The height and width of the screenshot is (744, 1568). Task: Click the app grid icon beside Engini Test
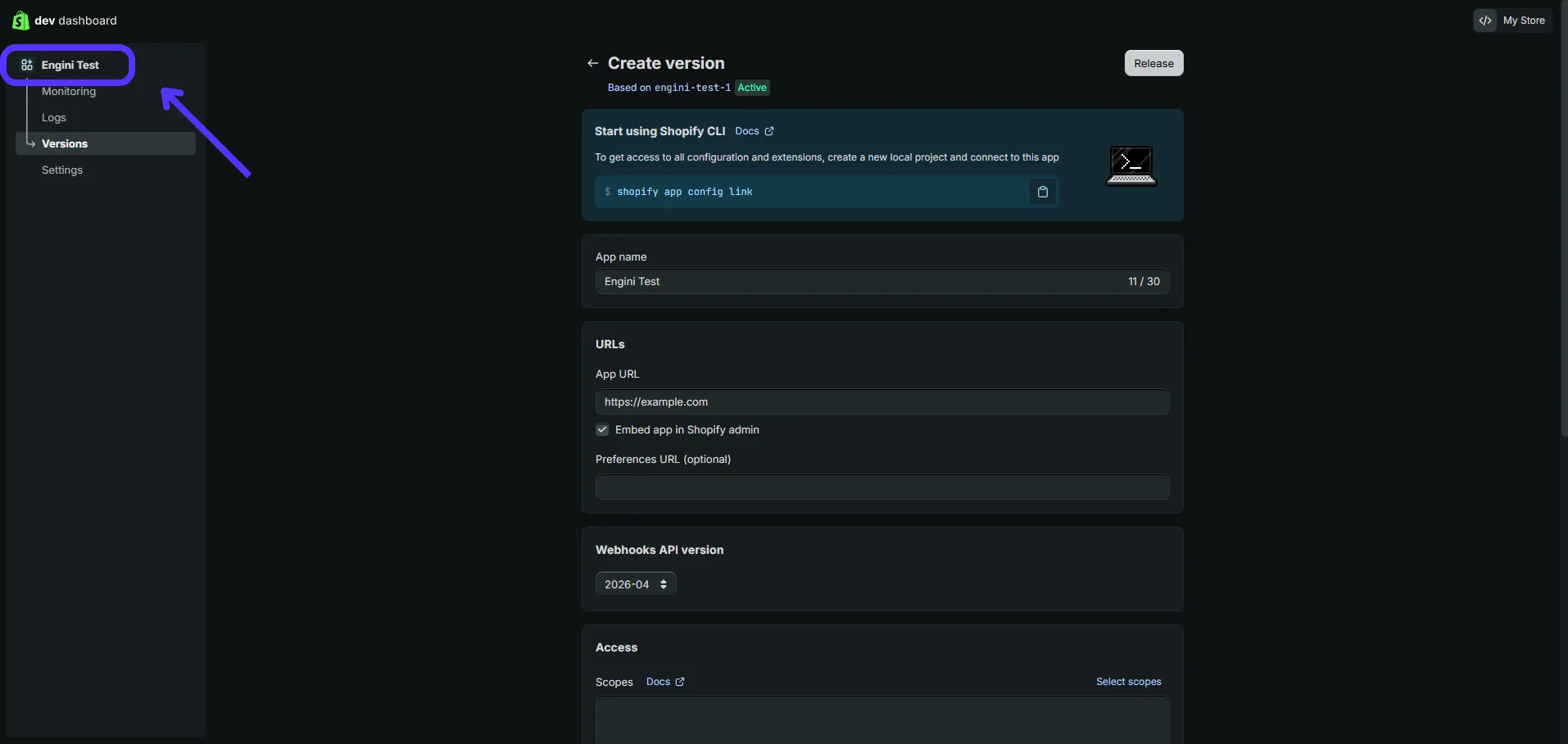click(27, 65)
